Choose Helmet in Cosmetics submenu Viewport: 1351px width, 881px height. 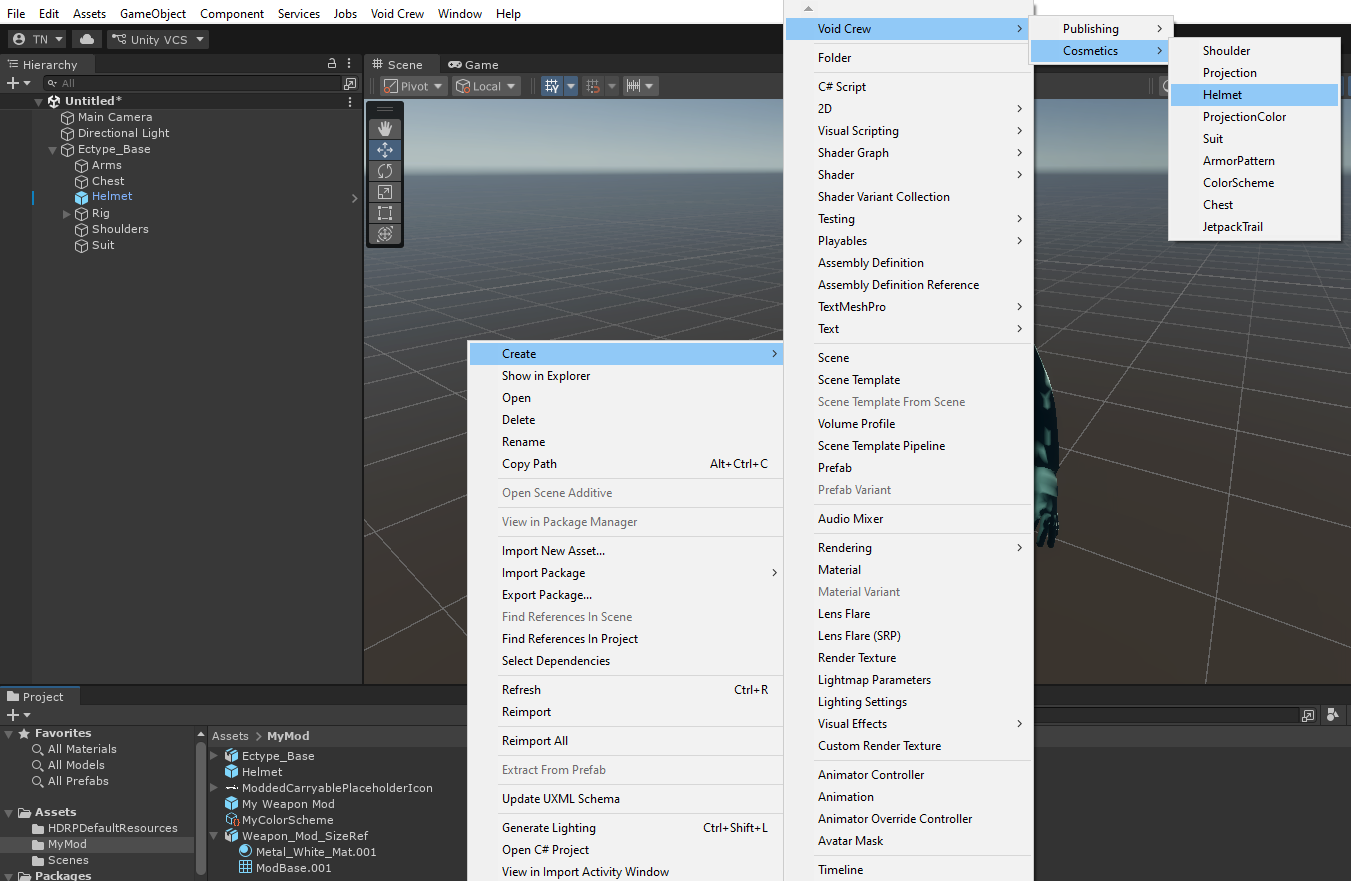[x=1254, y=95]
